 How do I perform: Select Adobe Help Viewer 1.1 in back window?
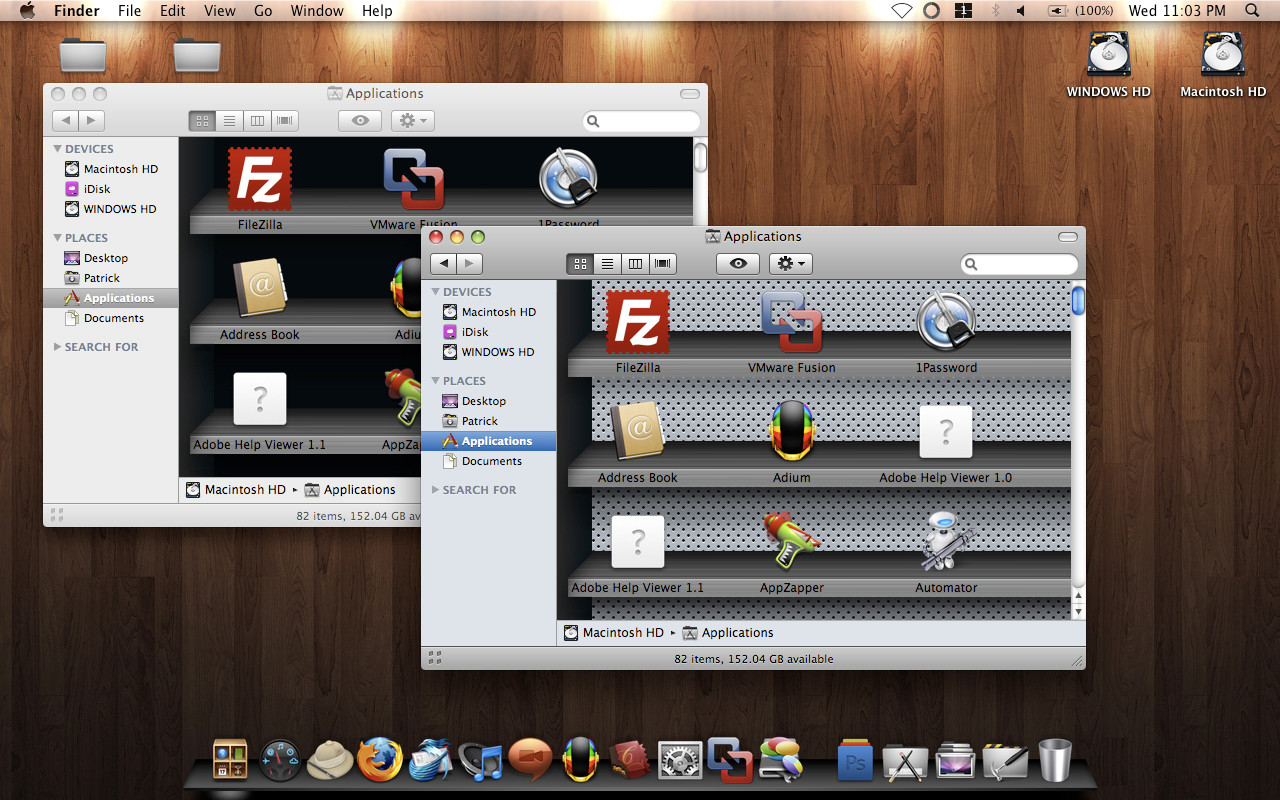click(x=260, y=400)
